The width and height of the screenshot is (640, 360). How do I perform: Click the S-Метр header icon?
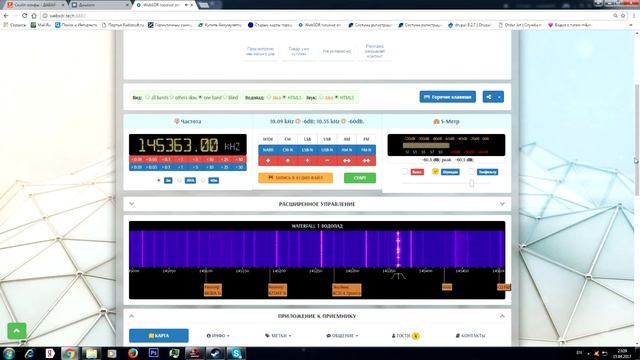[436, 121]
